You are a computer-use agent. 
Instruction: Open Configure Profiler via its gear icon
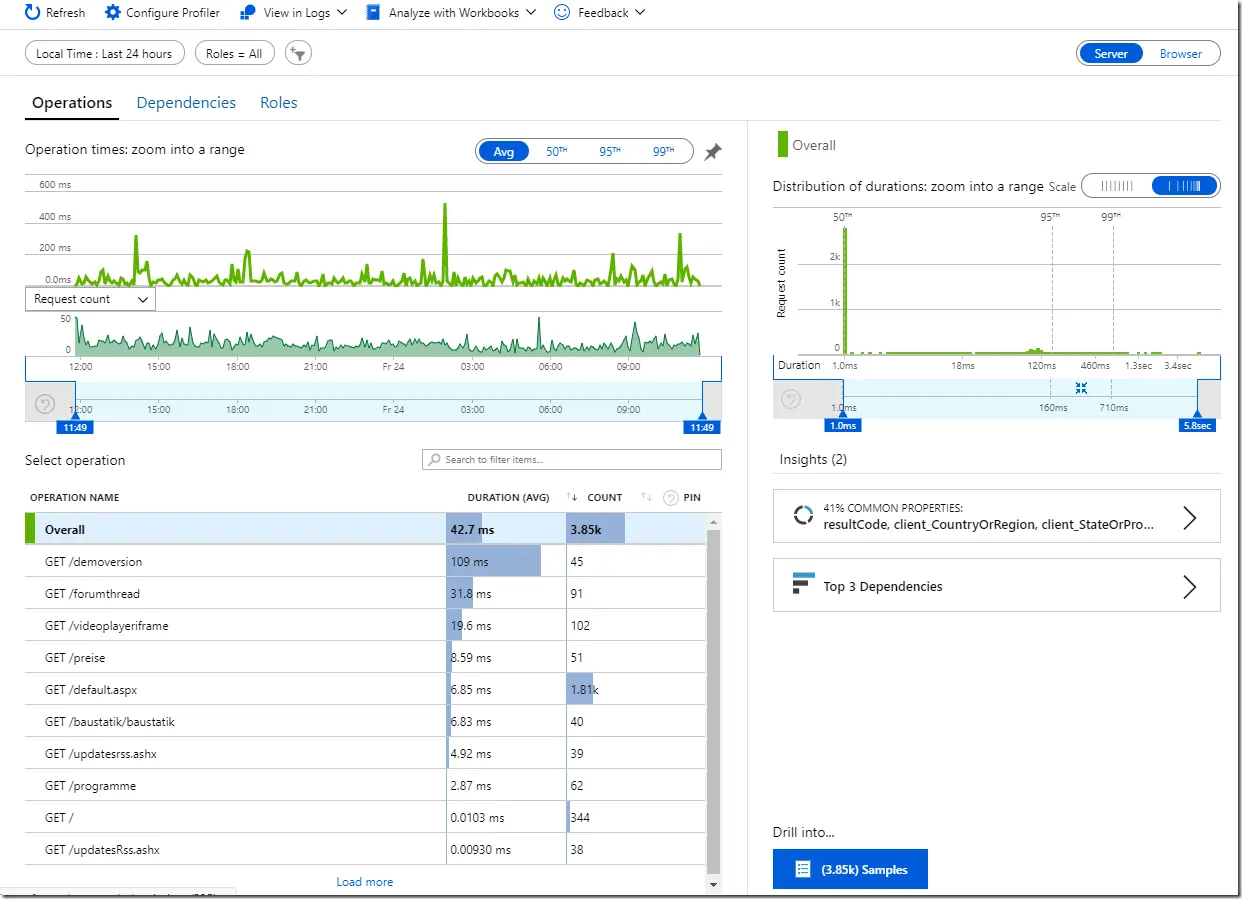click(x=112, y=13)
